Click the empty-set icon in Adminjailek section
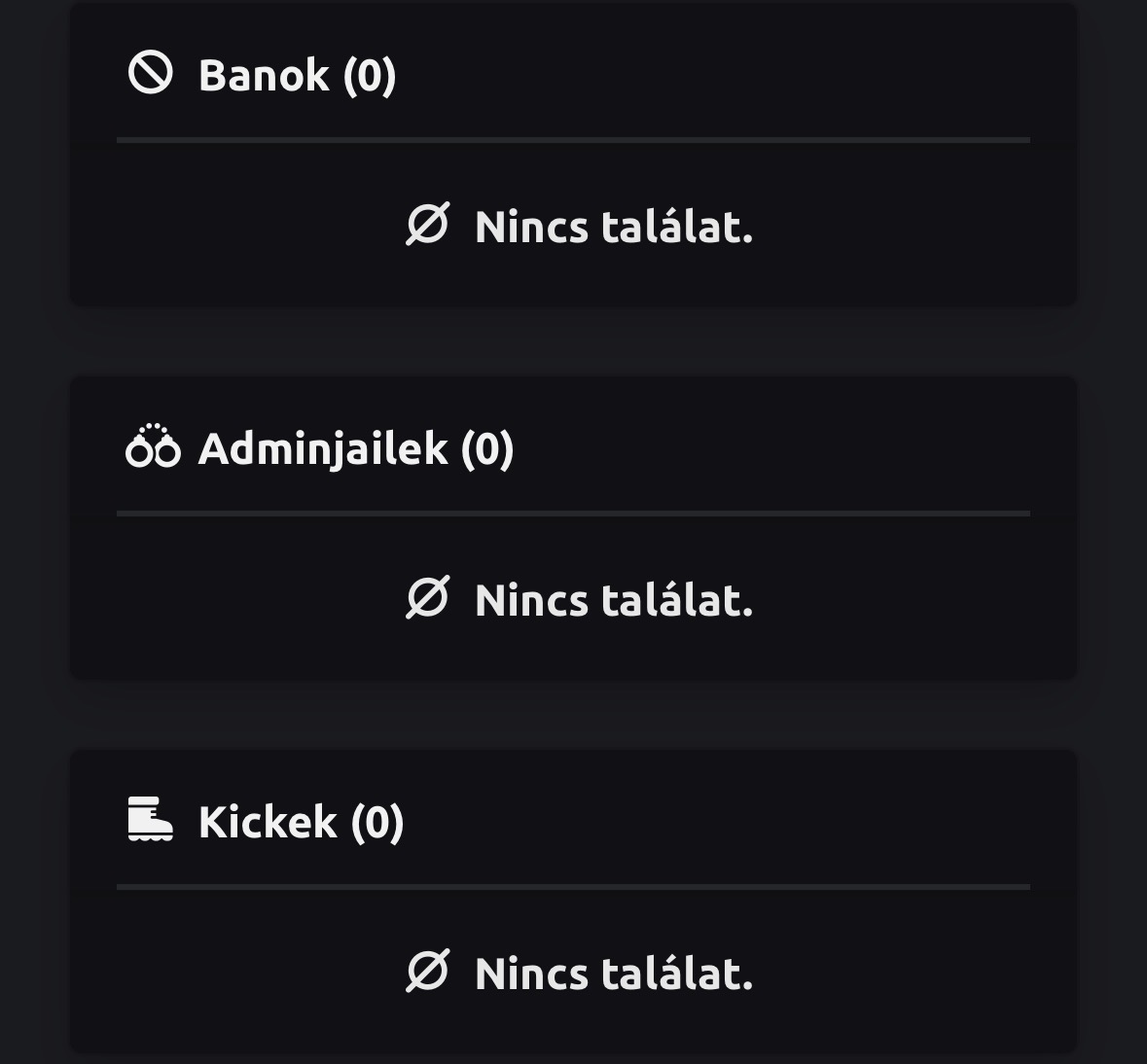 click(427, 598)
